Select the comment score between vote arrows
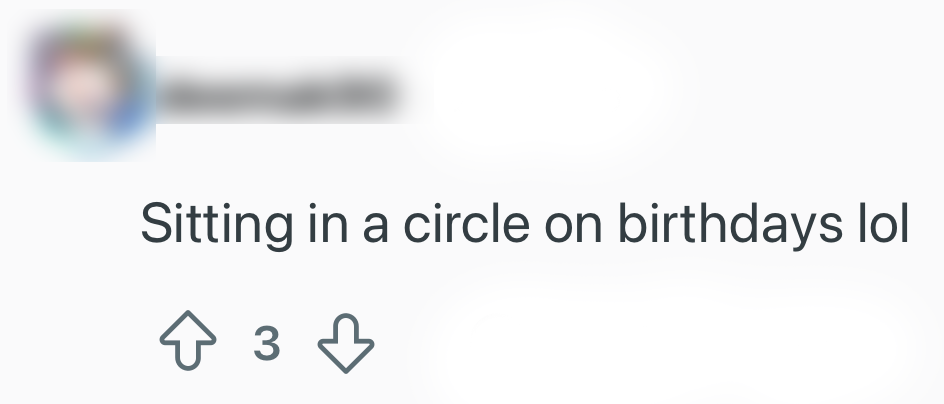Viewport: 944px width, 404px height. click(x=267, y=344)
